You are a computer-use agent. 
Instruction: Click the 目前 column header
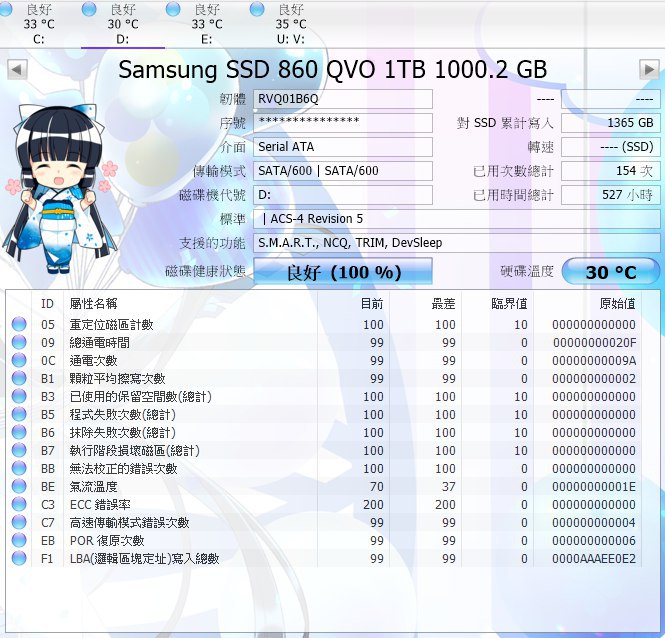pos(353,304)
